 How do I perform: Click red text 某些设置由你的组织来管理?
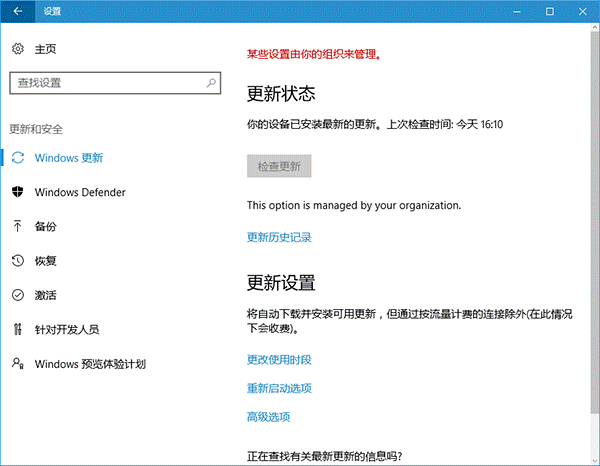pyautogui.click(x=313, y=54)
